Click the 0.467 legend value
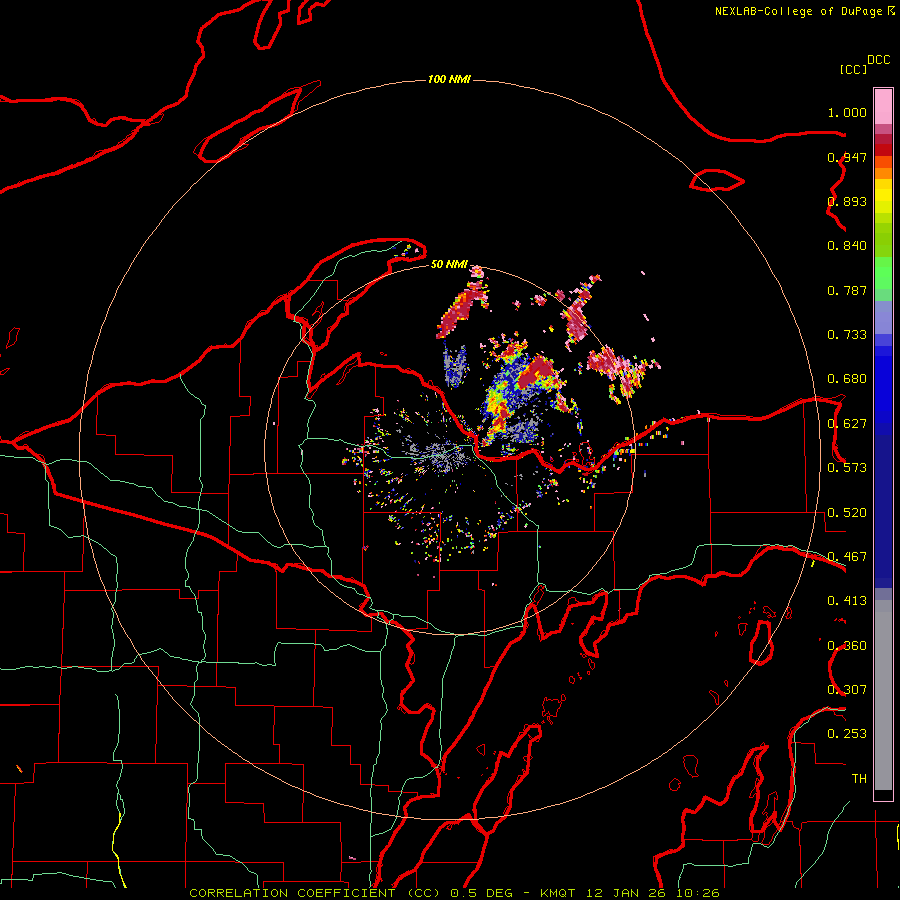Image resolution: width=900 pixels, height=900 pixels. (847, 557)
